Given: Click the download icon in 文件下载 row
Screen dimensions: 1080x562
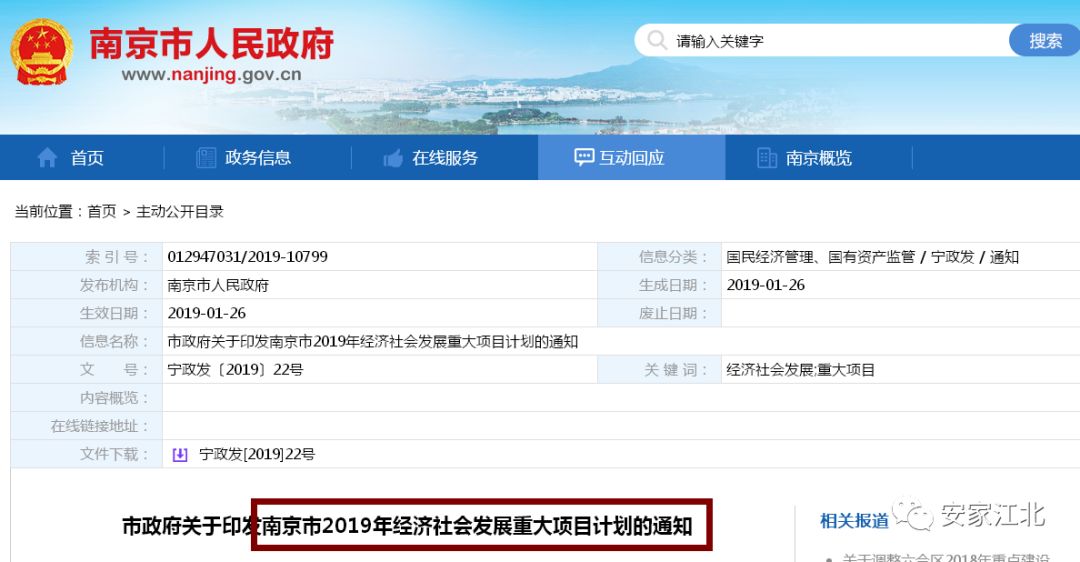Looking at the screenshot, I should [x=180, y=454].
